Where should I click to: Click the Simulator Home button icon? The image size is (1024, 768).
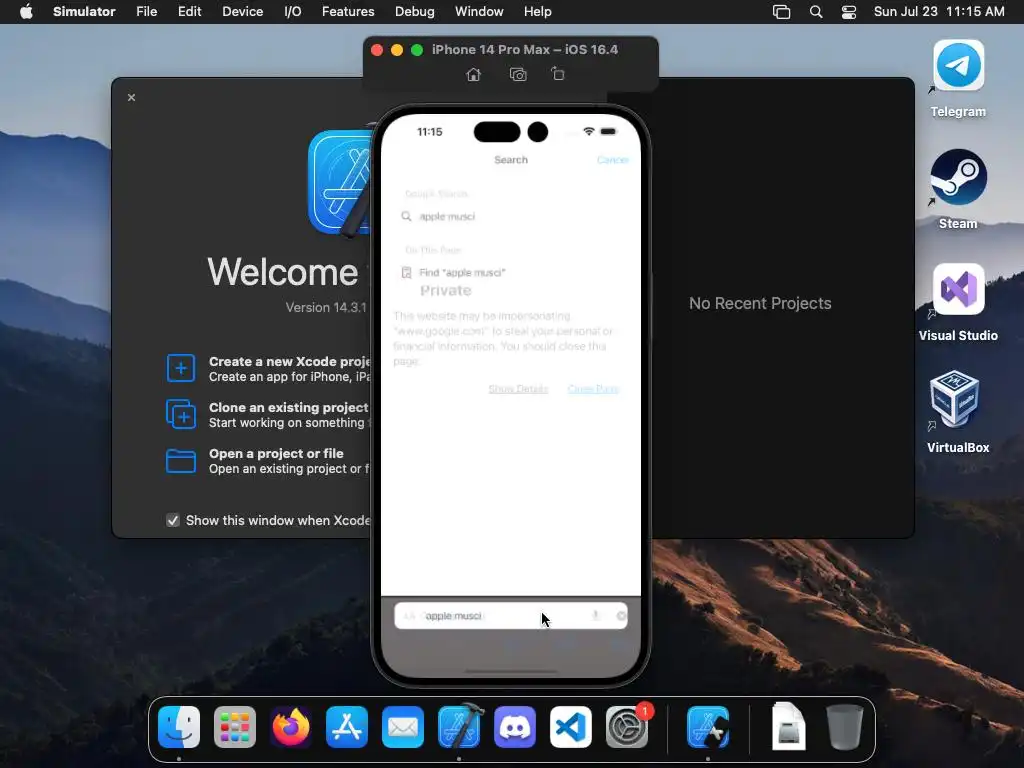tap(473, 74)
